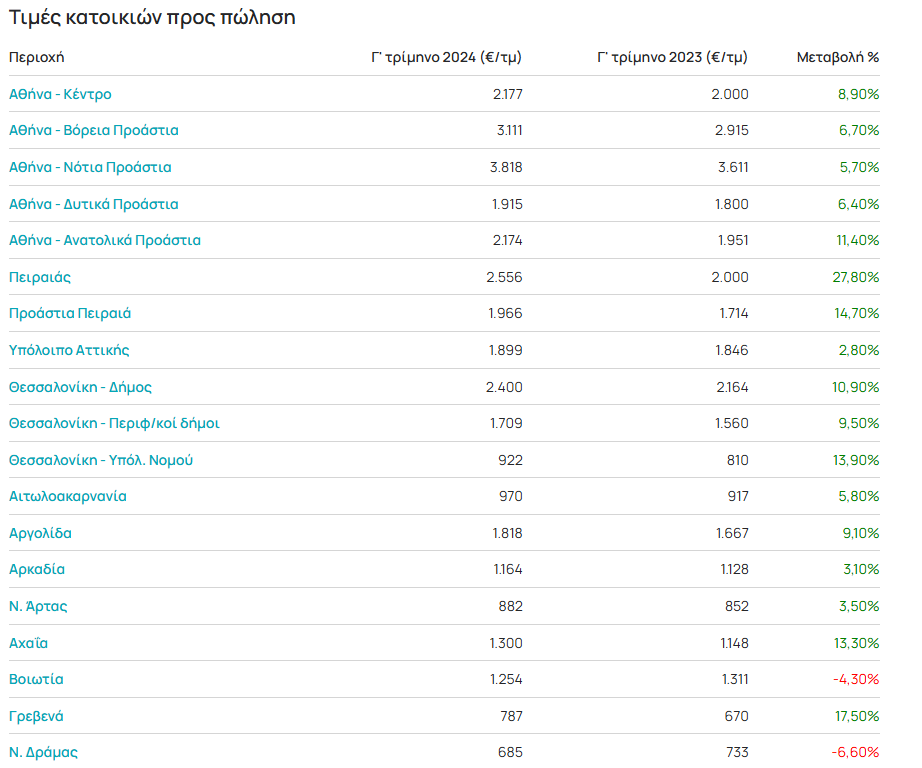The image size is (922, 768).
Task: Open the Βοιωτία region link
Action: [36, 679]
